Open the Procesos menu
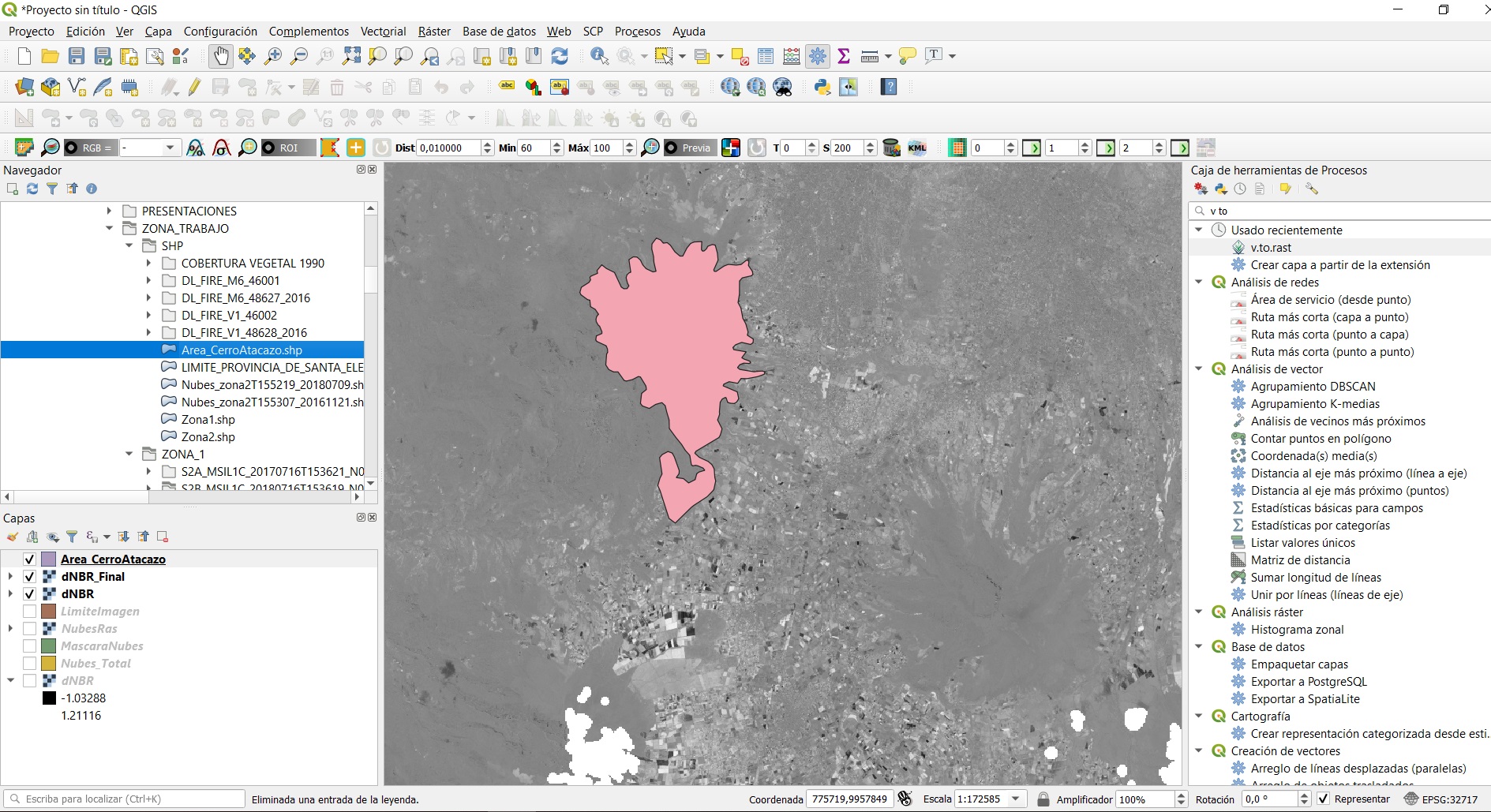Image resolution: width=1491 pixels, height=812 pixels. (637, 32)
